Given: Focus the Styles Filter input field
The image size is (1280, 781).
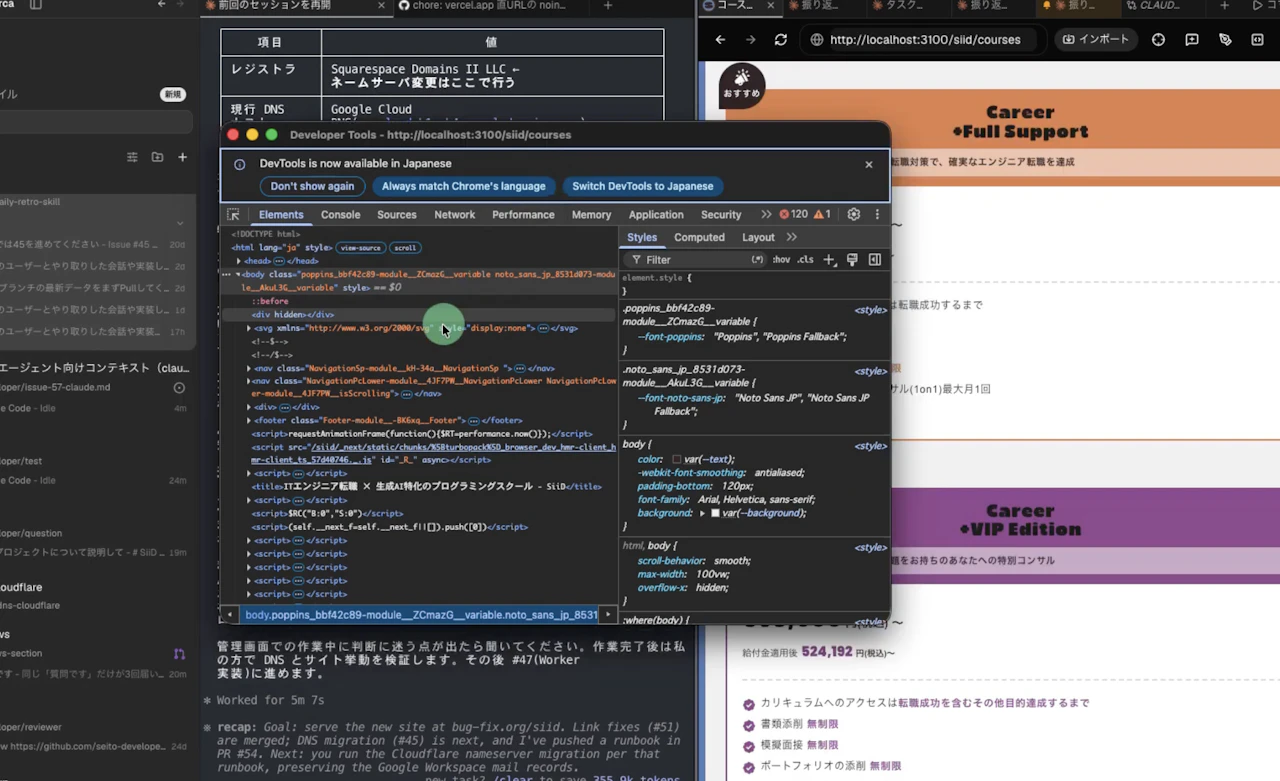Looking at the screenshot, I should (x=695, y=260).
